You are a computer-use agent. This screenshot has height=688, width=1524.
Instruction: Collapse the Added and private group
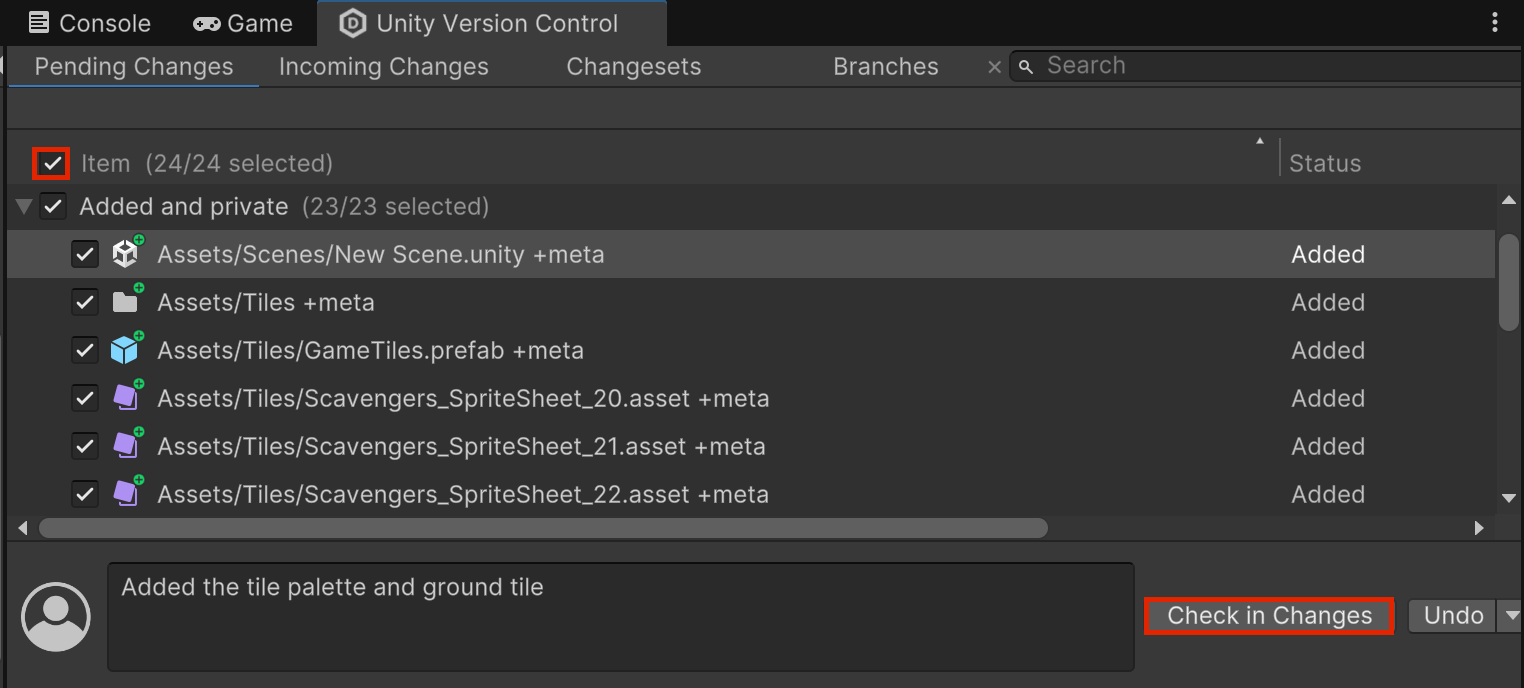24,207
